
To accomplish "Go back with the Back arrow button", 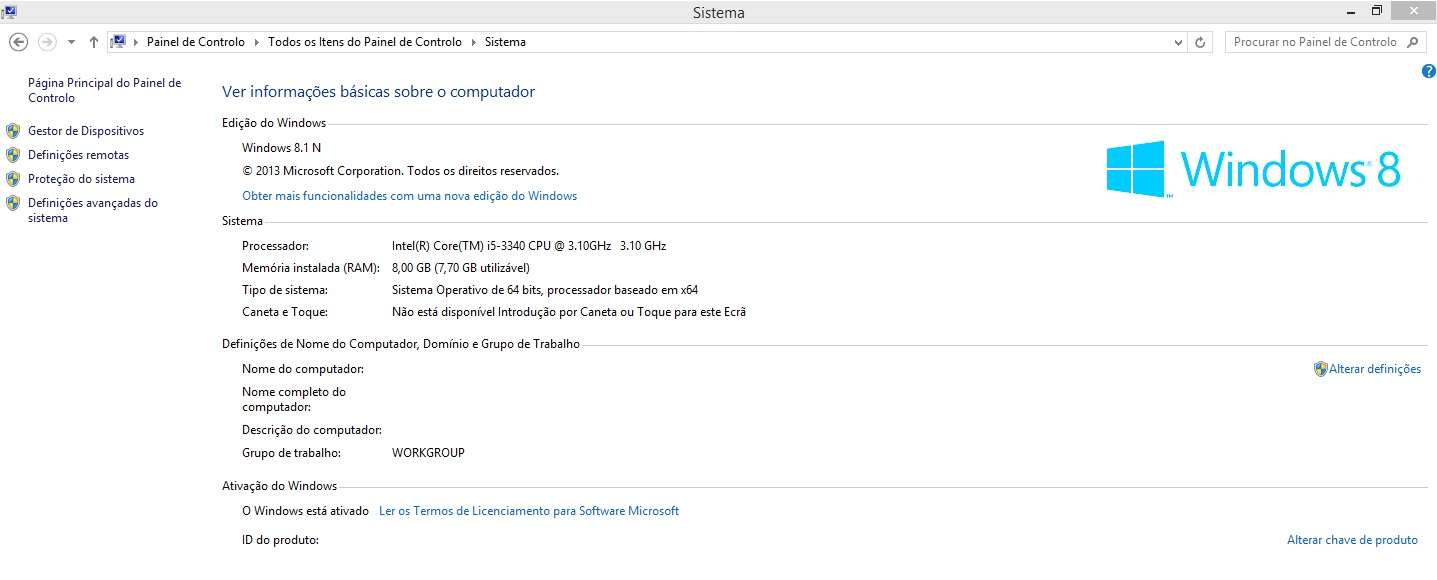I will click(18, 42).
